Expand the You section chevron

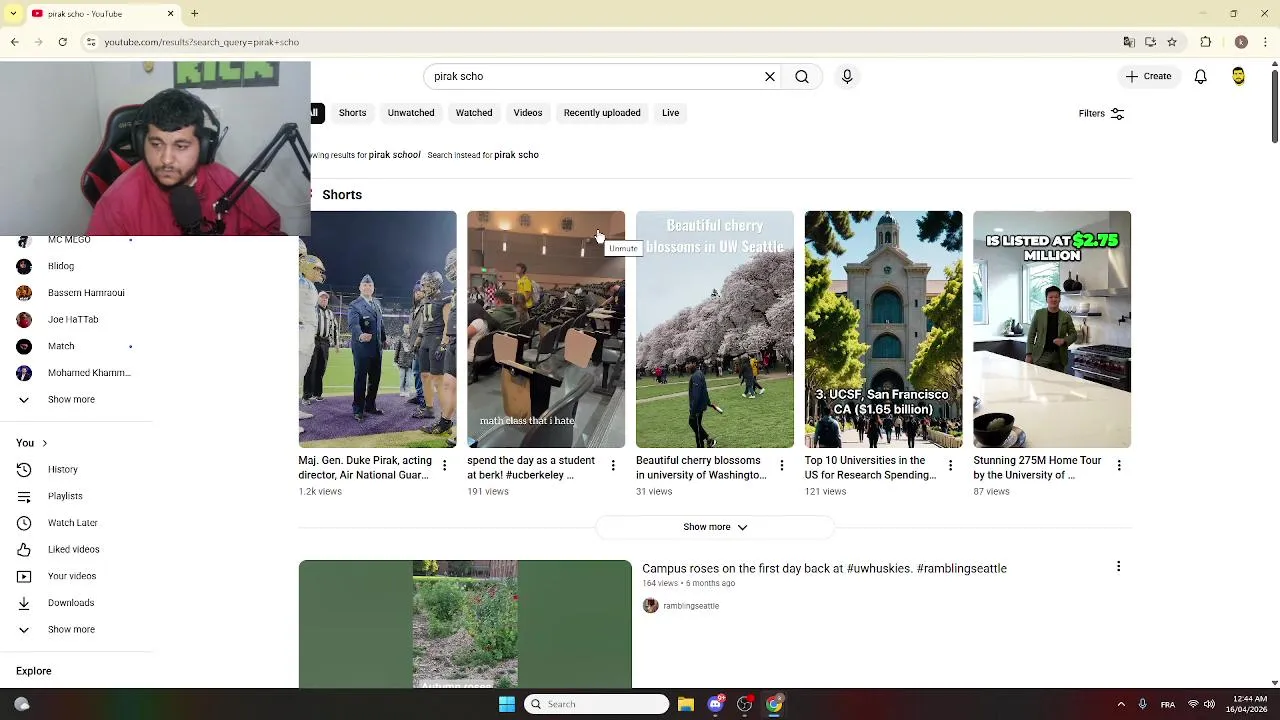coord(44,443)
